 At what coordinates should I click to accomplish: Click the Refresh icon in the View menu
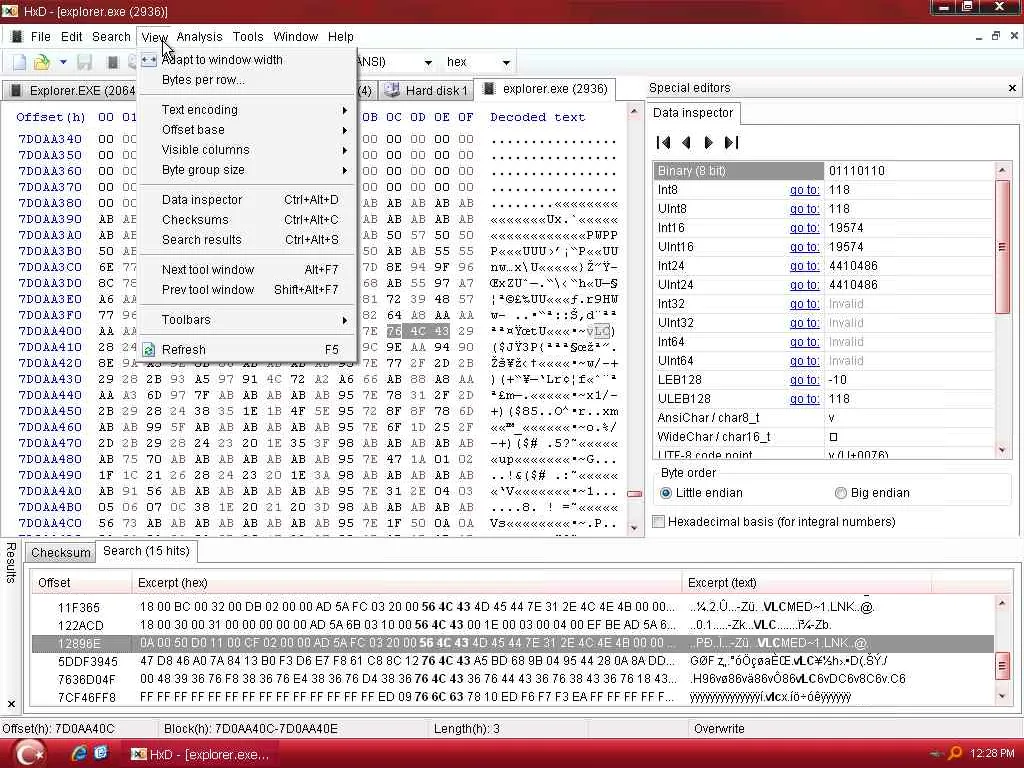coord(149,349)
